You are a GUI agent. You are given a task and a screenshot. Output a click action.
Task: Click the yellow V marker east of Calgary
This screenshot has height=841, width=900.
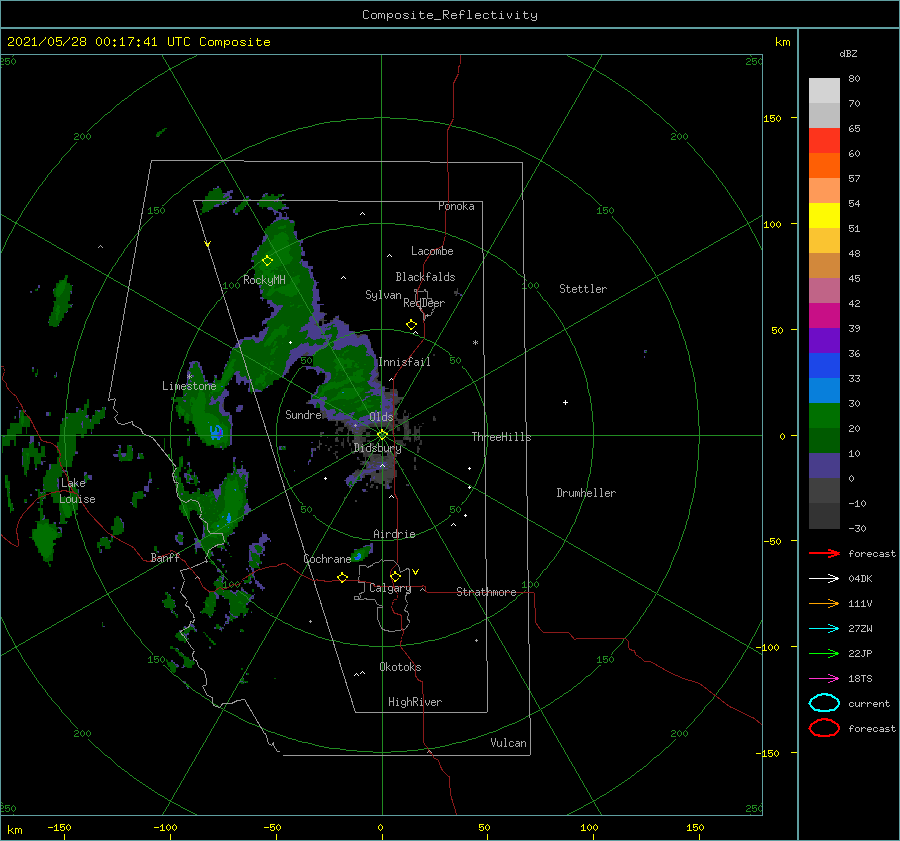click(415, 572)
